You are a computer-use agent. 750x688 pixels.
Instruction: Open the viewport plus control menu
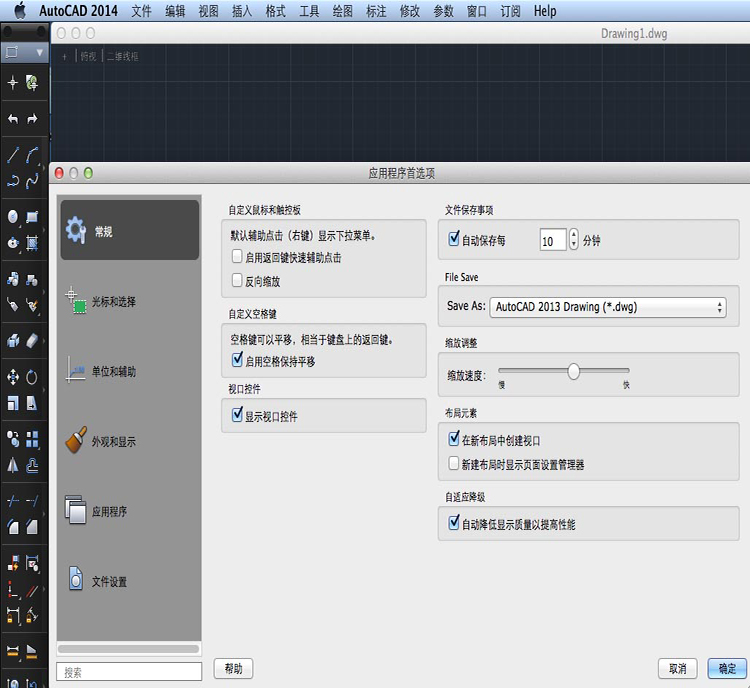coord(65,57)
